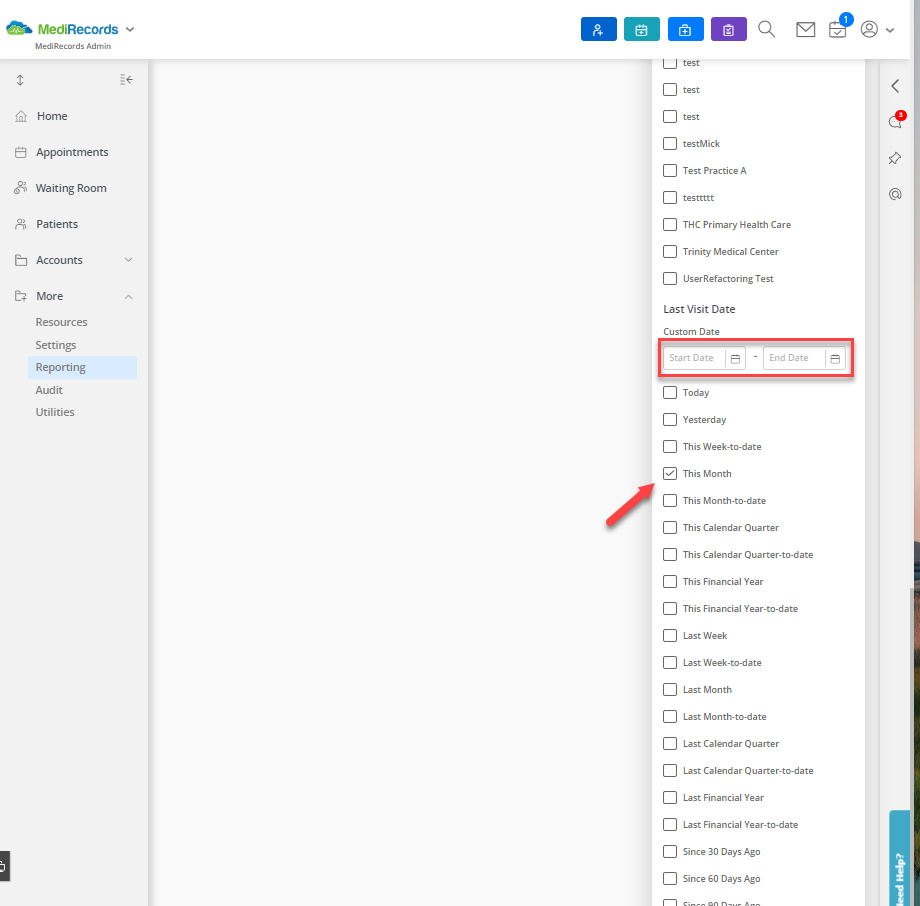
Task: Click the End Date input field
Action: (794, 358)
